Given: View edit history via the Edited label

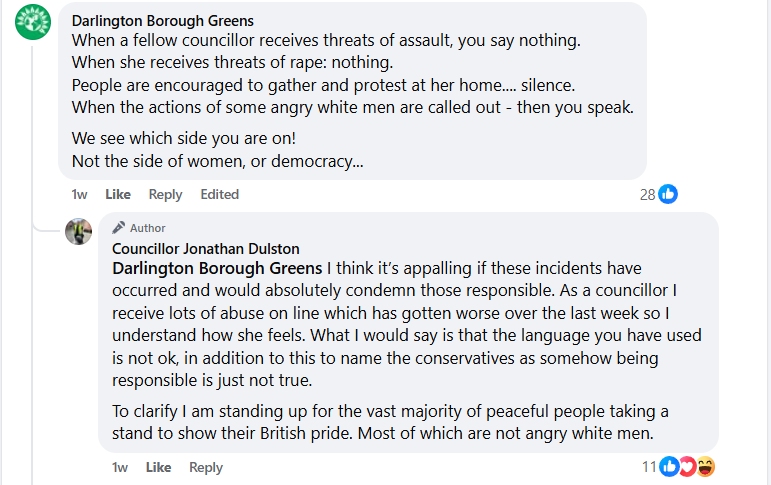Looking at the screenshot, I should [219, 194].
